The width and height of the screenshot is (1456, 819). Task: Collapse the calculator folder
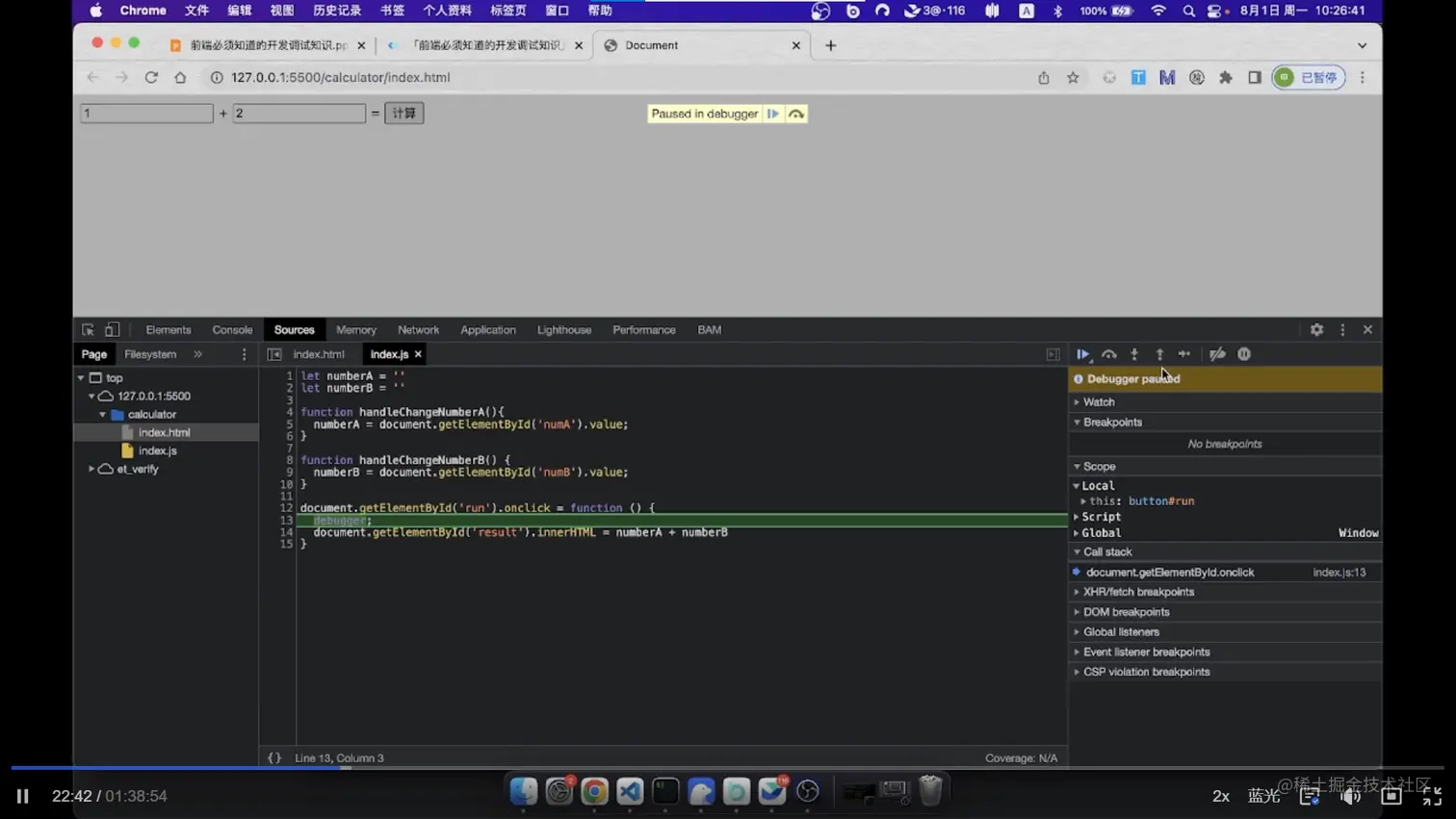tap(102, 414)
